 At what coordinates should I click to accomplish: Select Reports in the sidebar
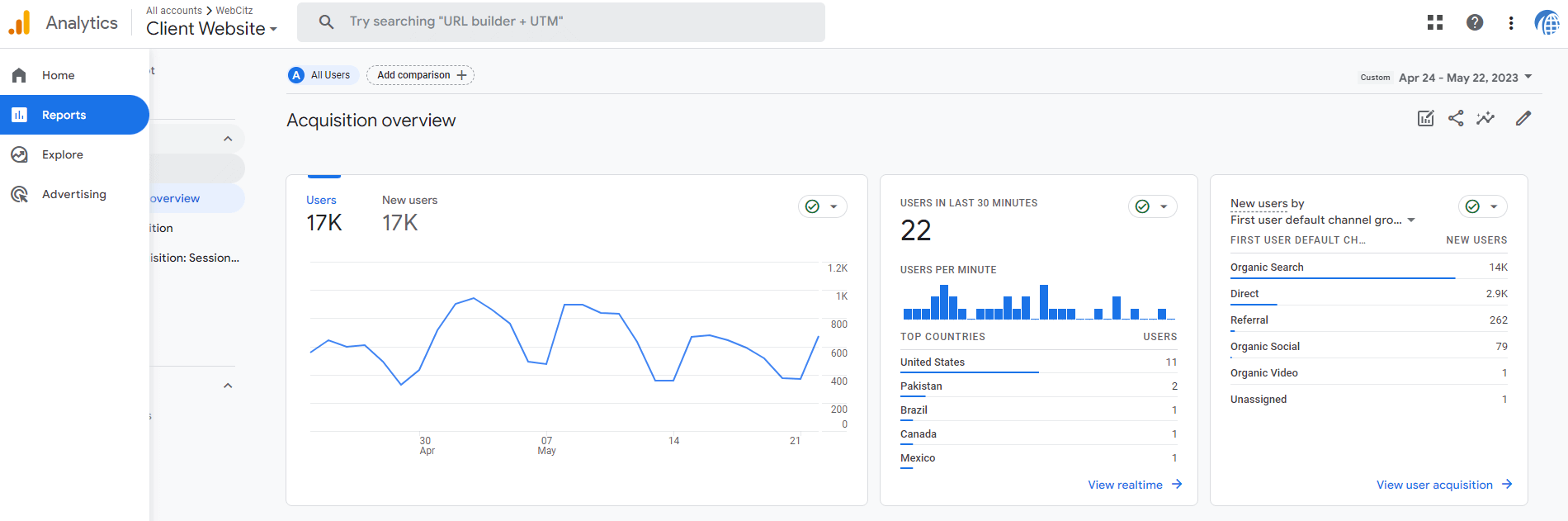click(x=74, y=115)
